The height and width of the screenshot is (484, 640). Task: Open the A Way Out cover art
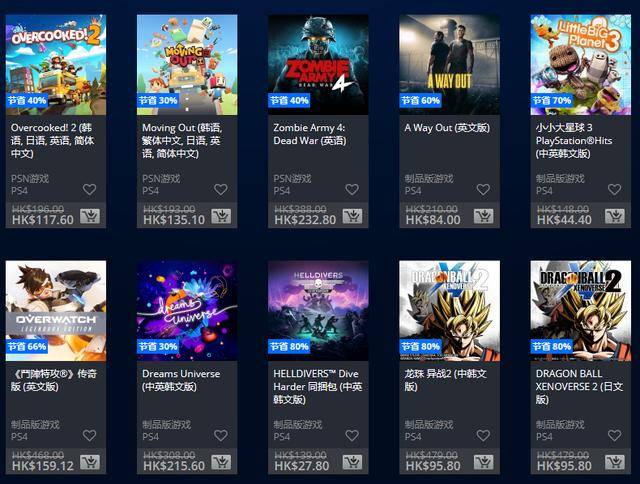coord(449,65)
